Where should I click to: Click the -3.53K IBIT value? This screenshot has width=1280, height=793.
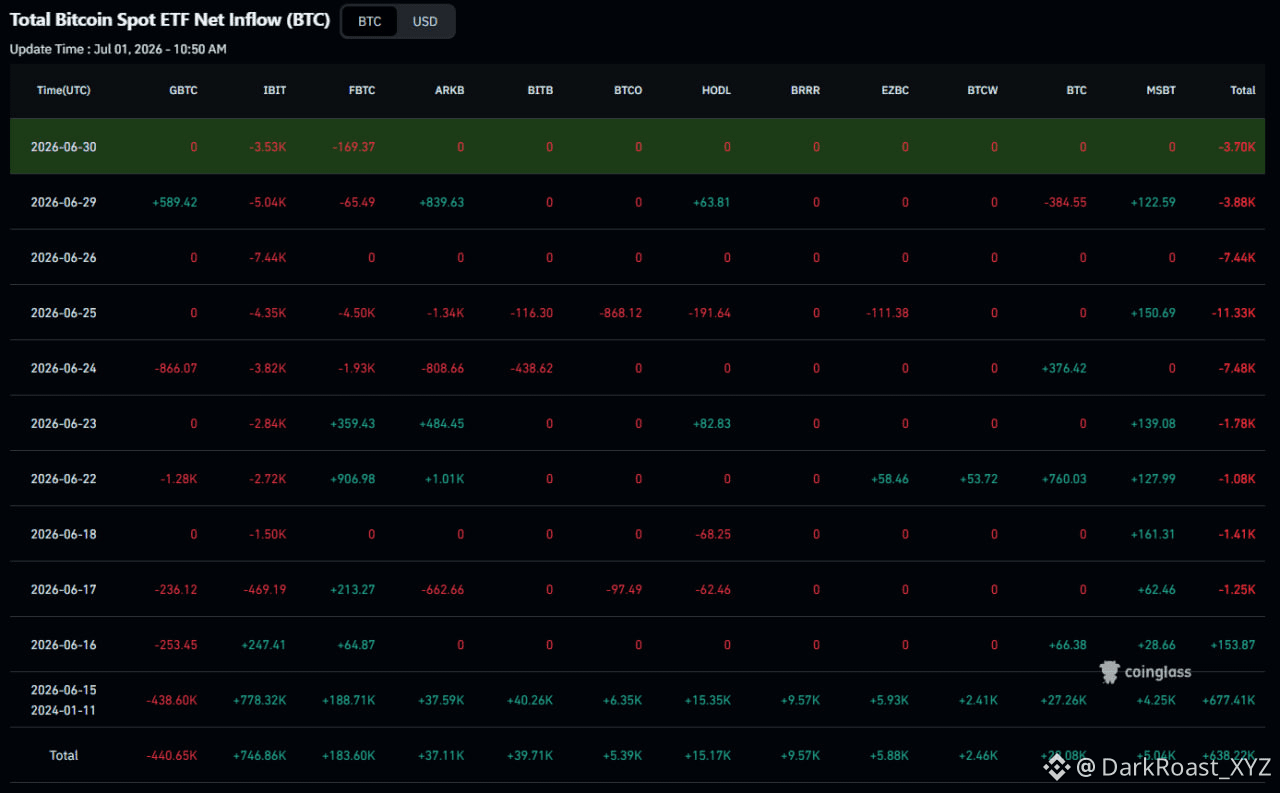tap(268, 147)
